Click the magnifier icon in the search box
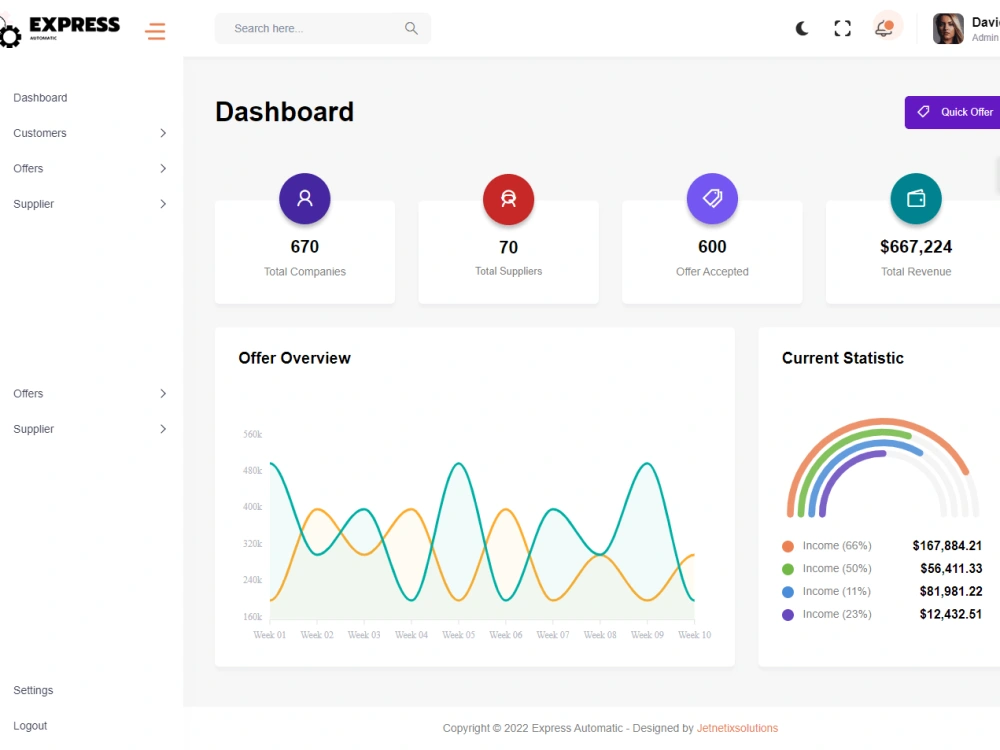 [411, 28]
